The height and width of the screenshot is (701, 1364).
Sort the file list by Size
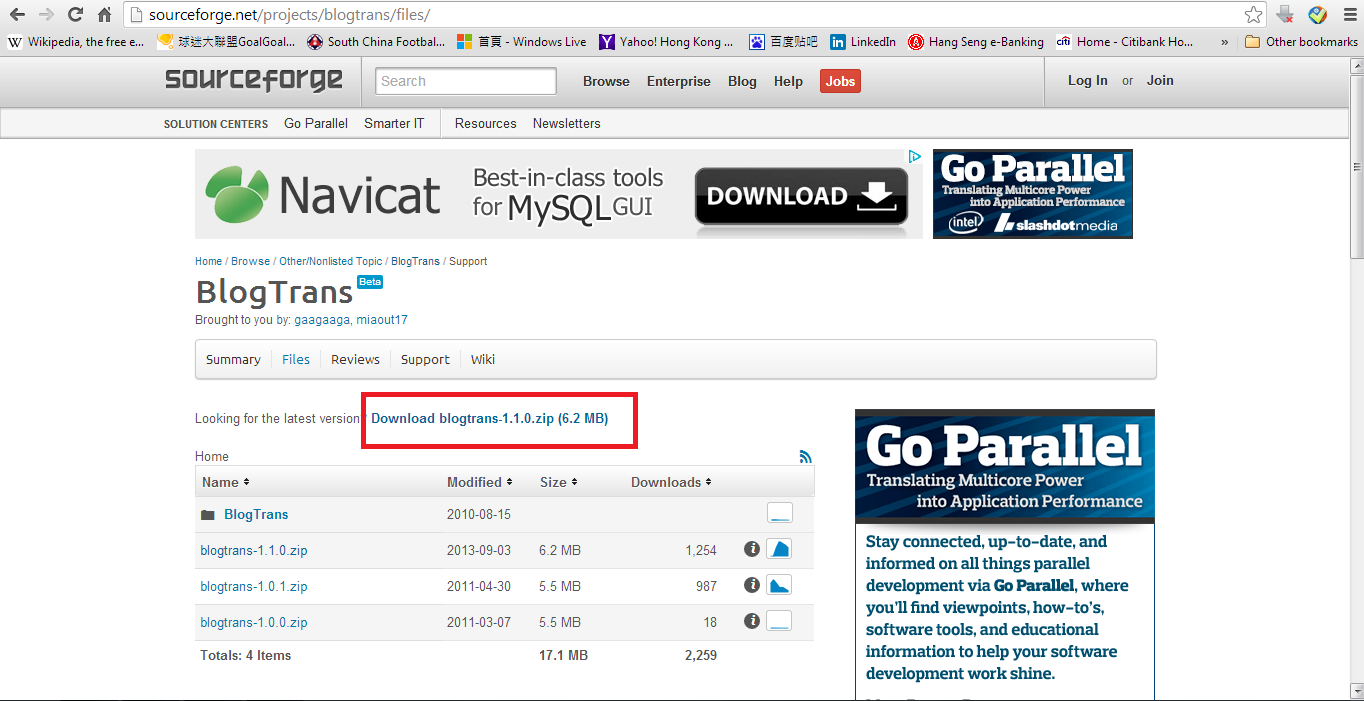[558, 482]
